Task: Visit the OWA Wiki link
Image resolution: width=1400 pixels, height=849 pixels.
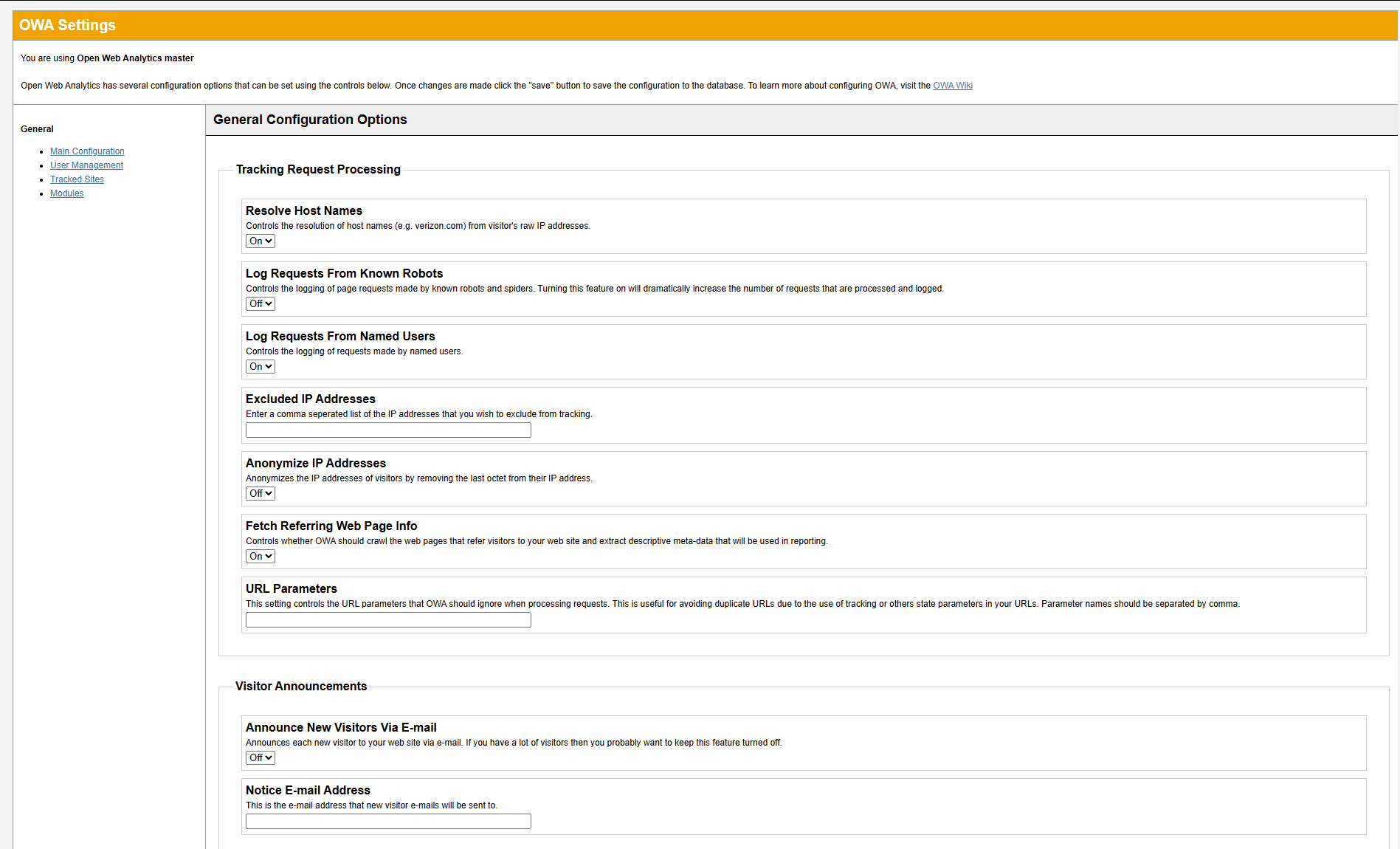Action: point(953,86)
